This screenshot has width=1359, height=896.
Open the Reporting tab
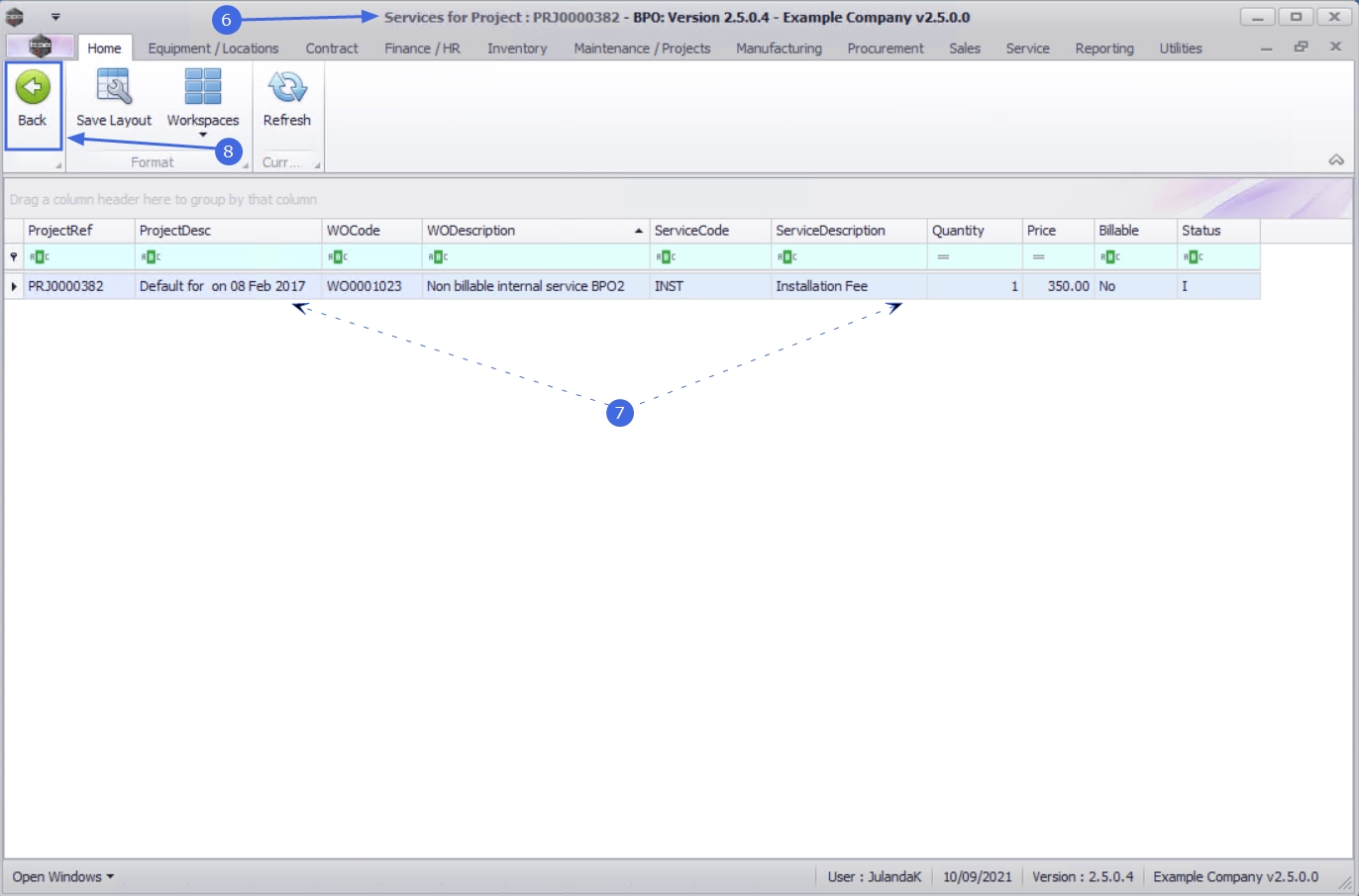click(x=1104, y=48)
